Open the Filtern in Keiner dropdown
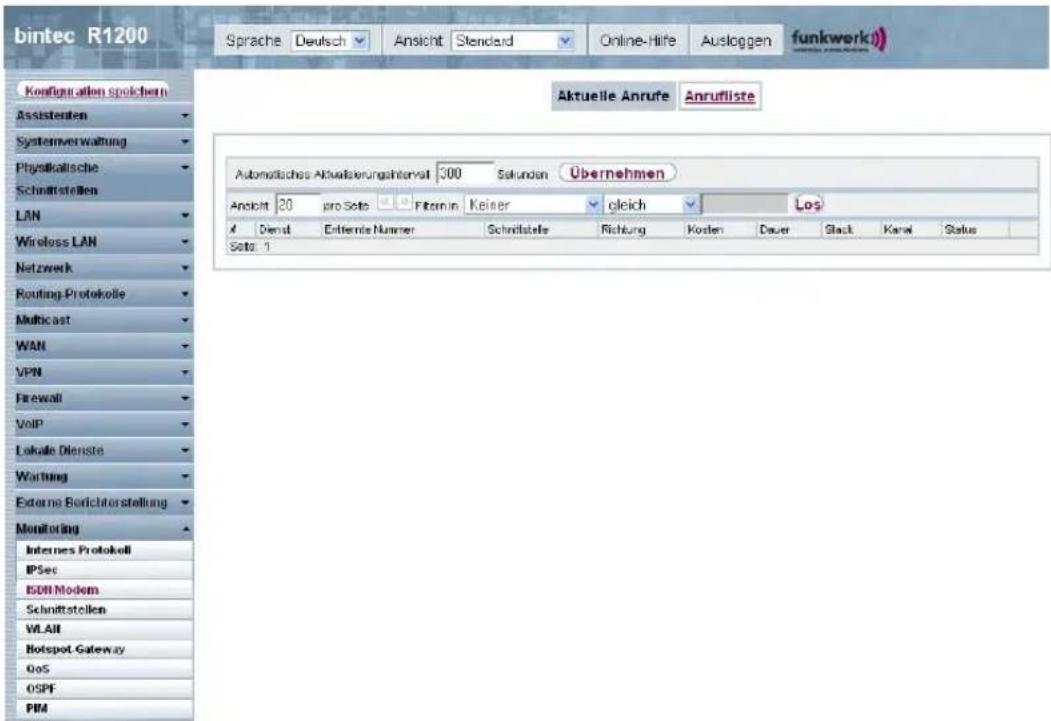 pyautogui.click(x=533, y=205)
